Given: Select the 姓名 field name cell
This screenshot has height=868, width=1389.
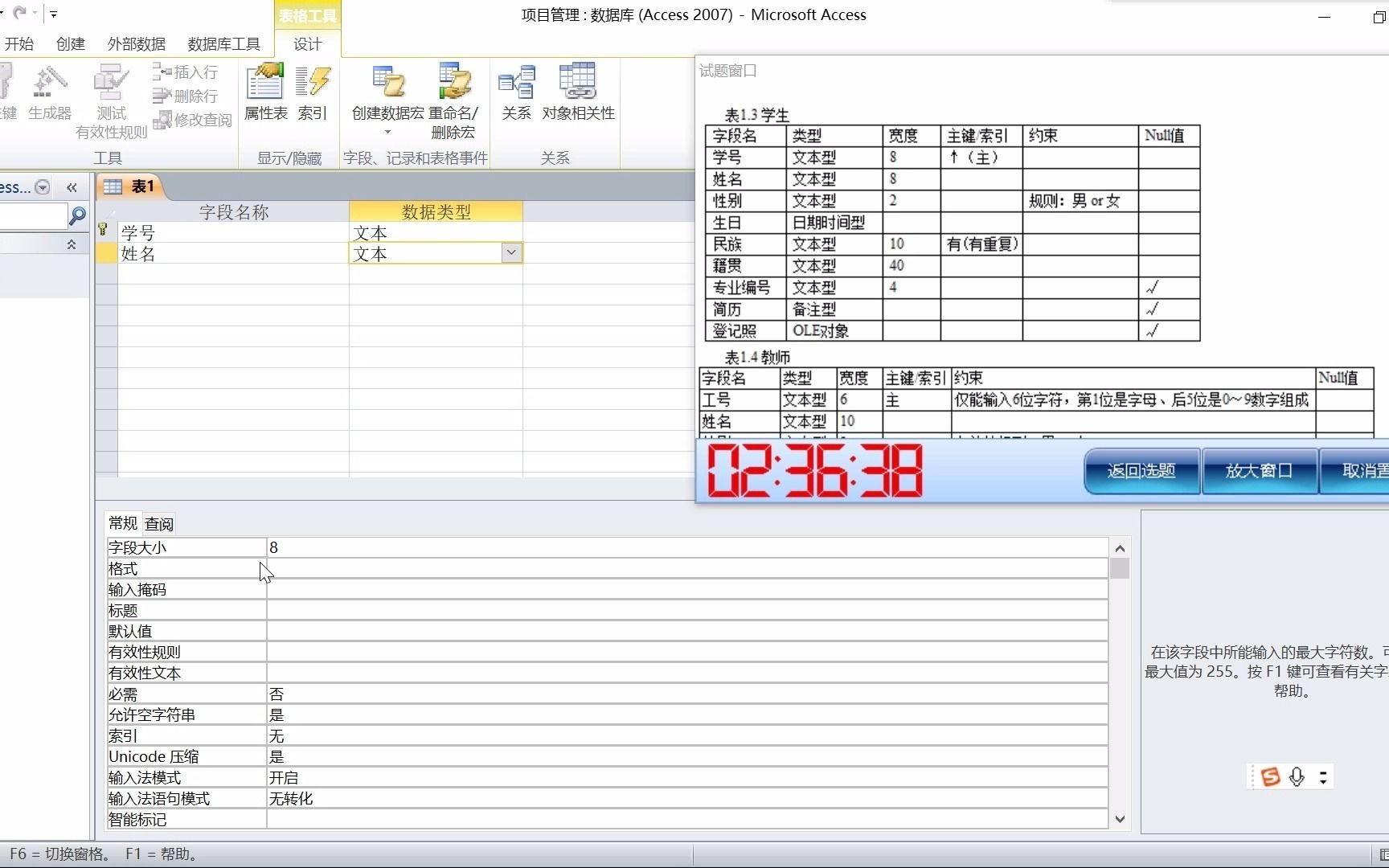Looking at the screenshot, I should click(233, 254).
